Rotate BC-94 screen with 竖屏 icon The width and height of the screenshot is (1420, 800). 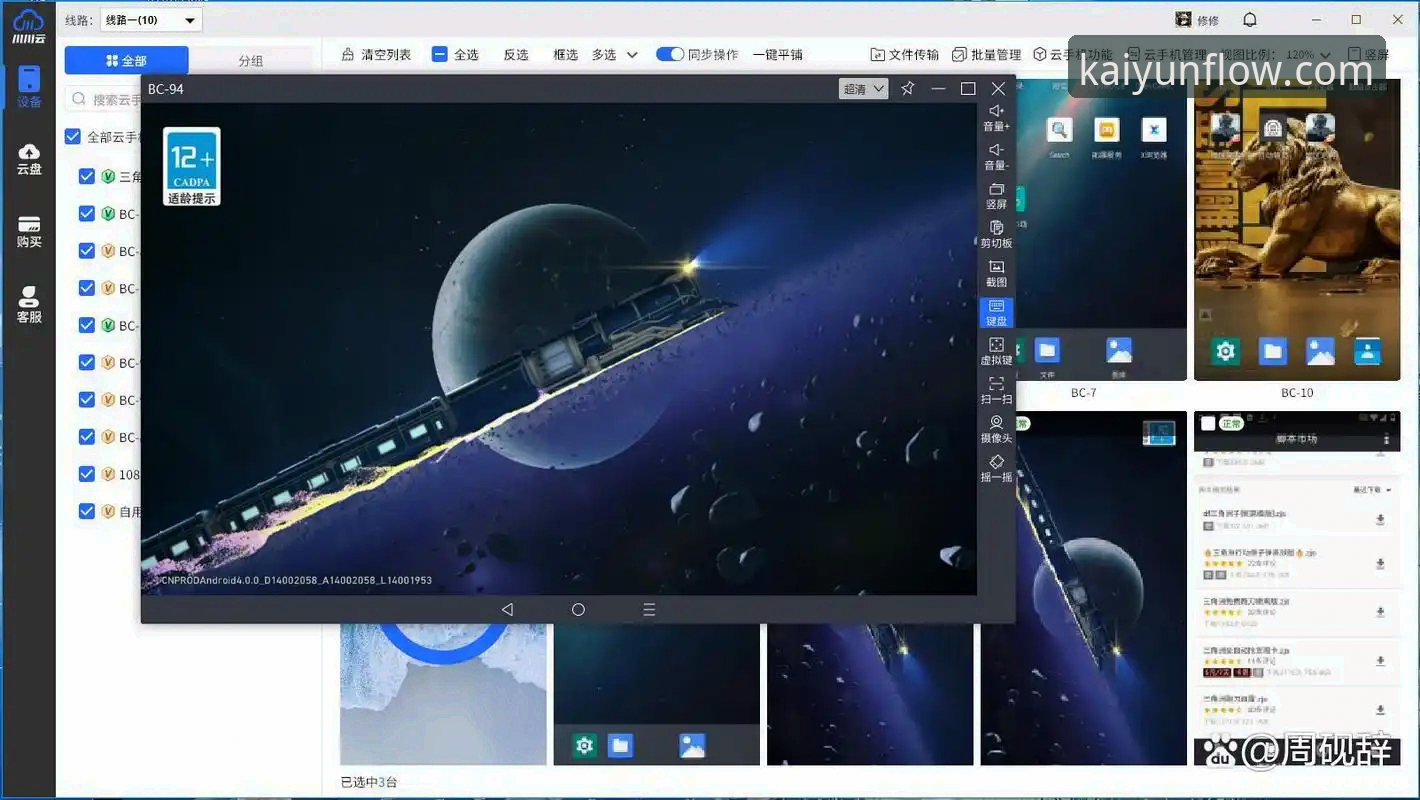click(996, 195)
